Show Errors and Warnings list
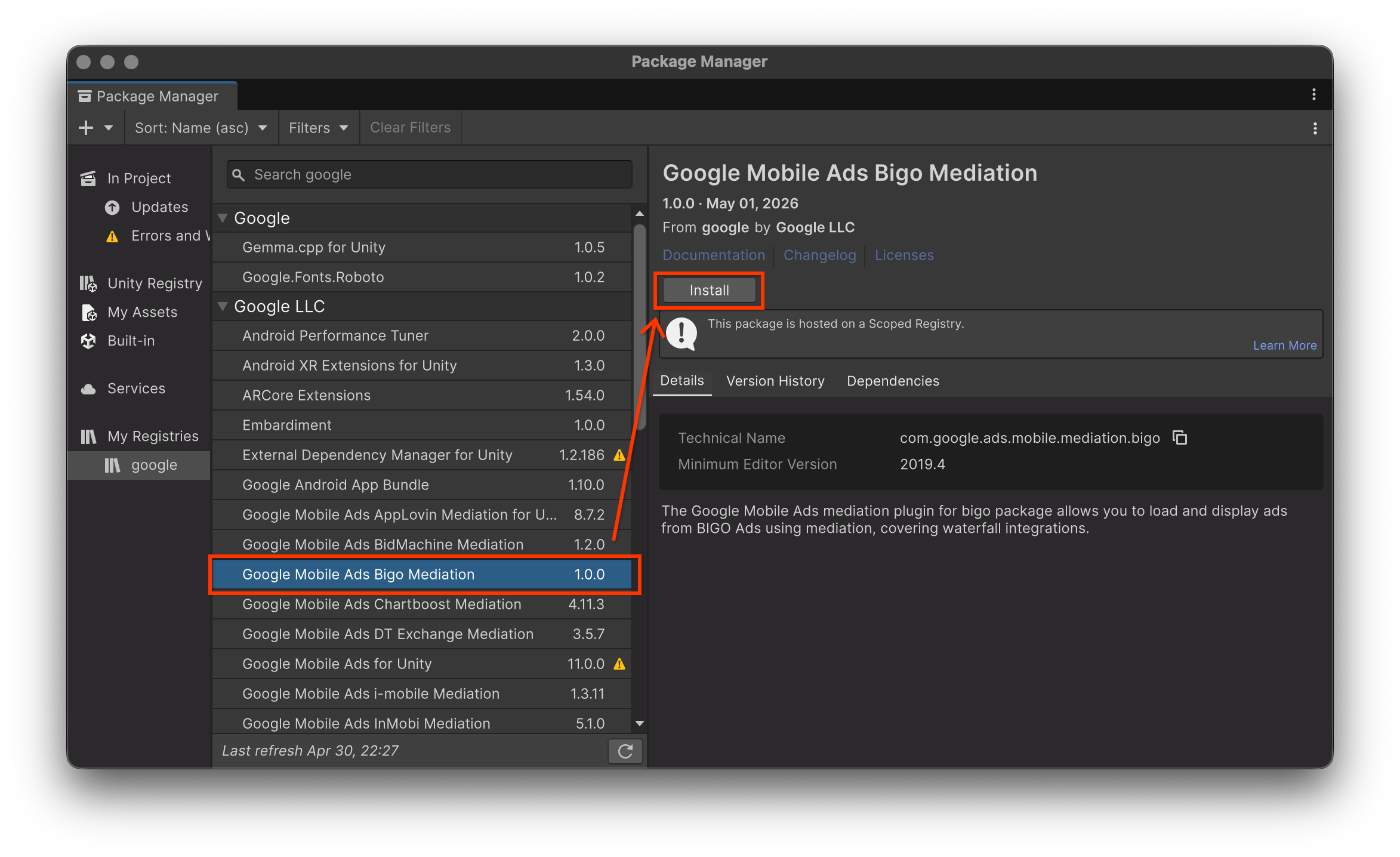Screen dimensions: 1400x857 point(158,236)
